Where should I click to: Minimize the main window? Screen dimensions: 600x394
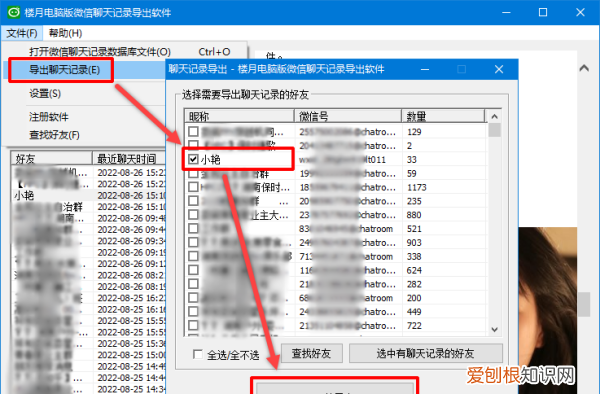tap(506, 12)
